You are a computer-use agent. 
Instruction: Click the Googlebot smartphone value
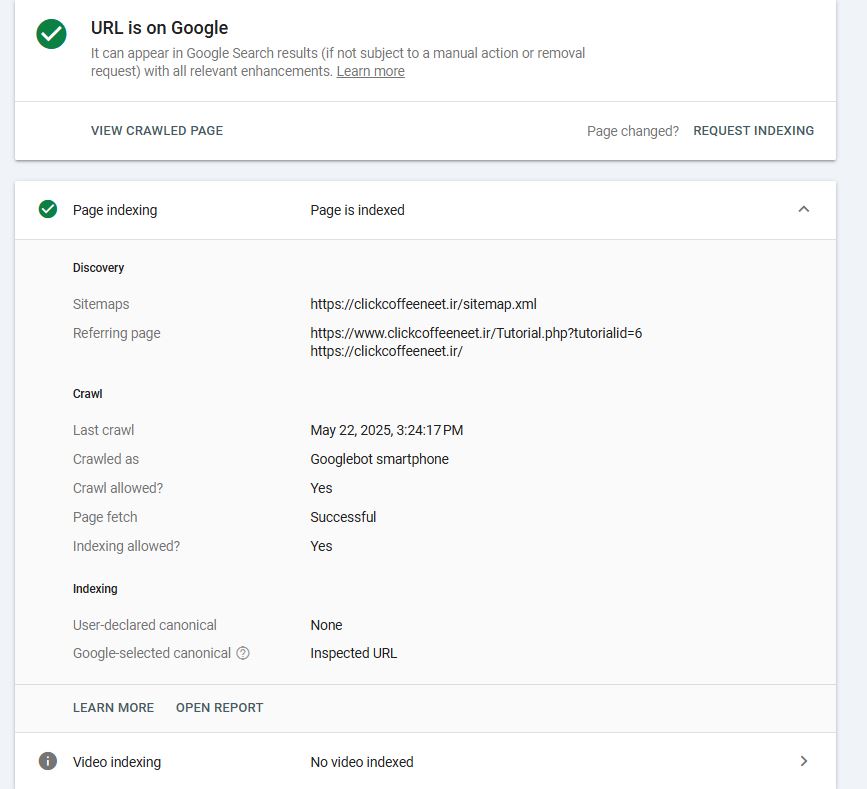pos(379,459)
